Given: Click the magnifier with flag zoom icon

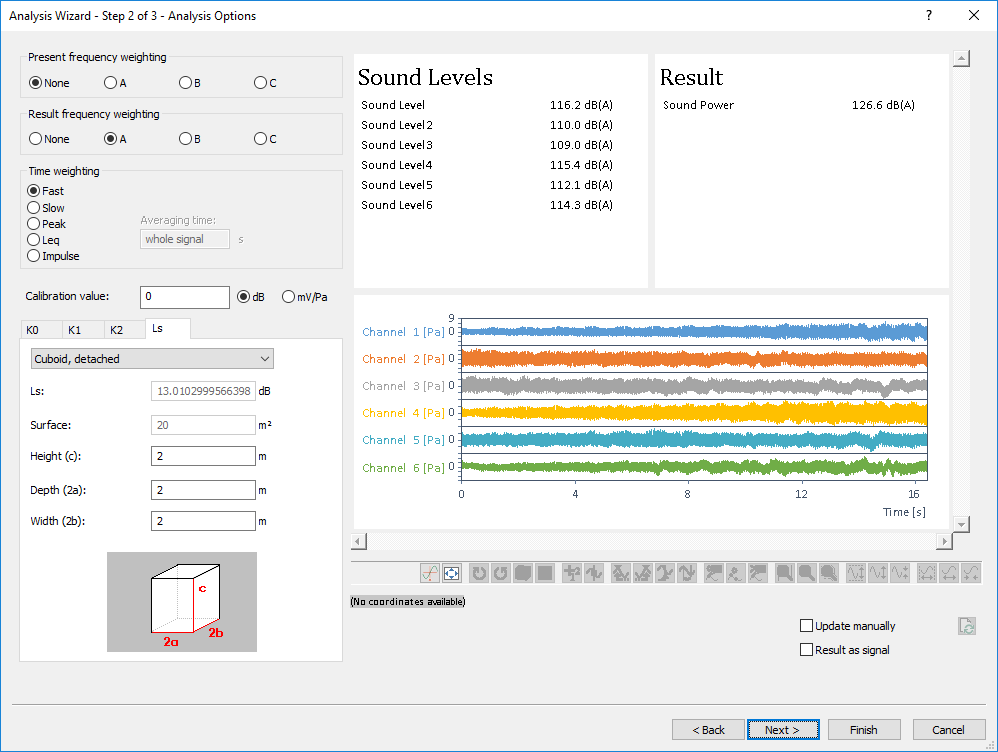Looking at the screenshot, I should click(784, 573).
